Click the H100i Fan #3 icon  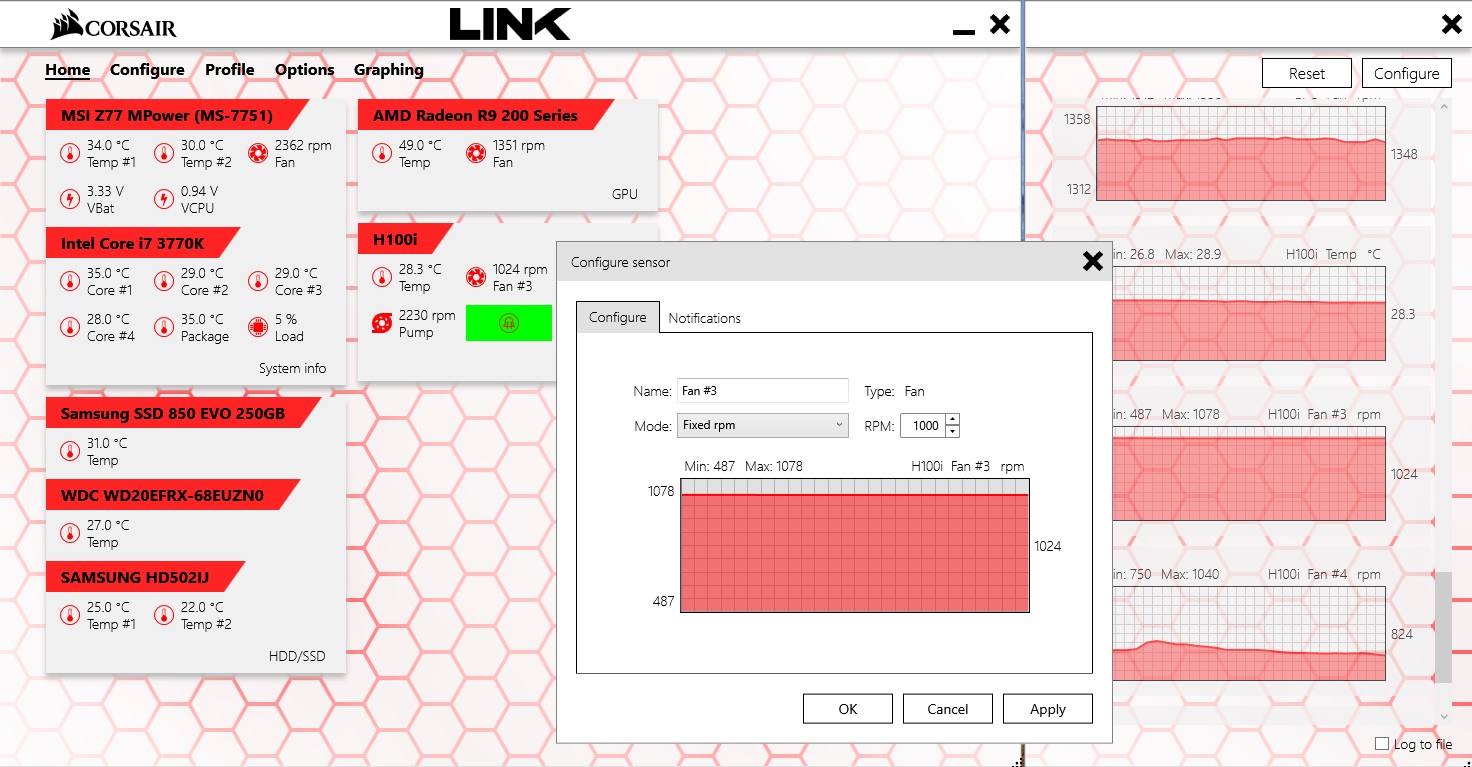(x=476, y=277)
